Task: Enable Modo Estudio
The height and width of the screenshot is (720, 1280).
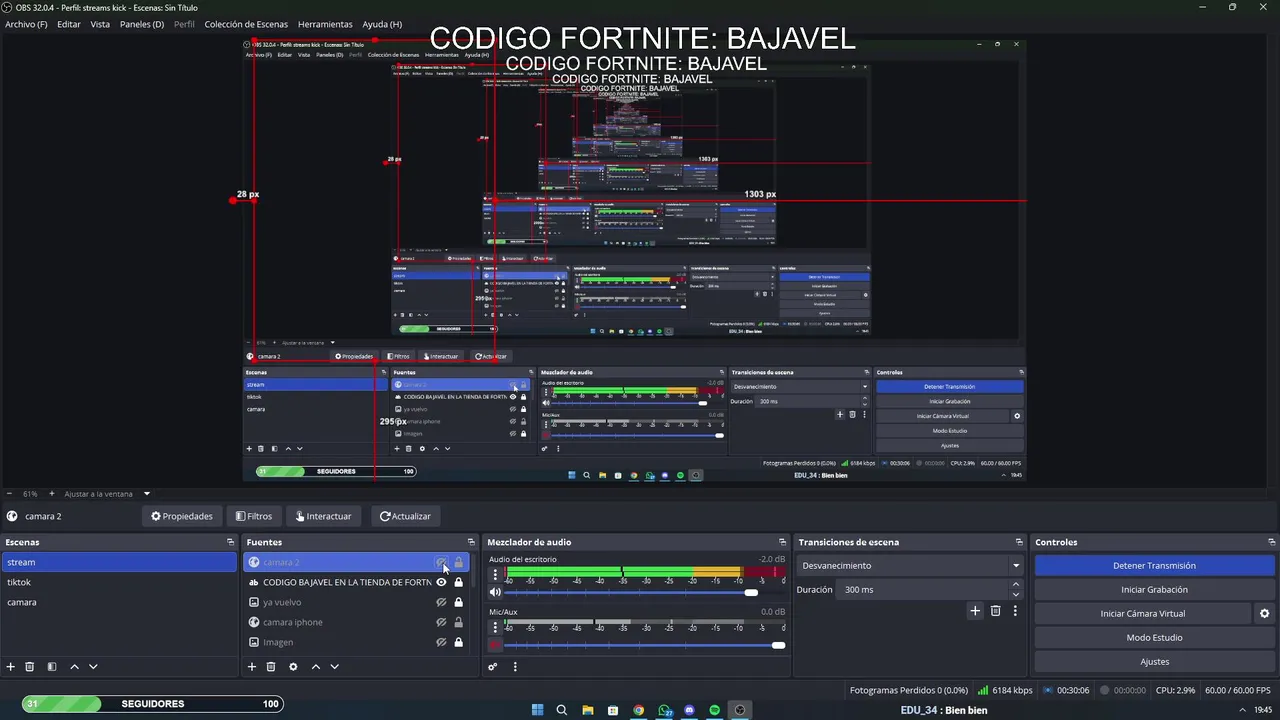Action: click(1154, 638)
